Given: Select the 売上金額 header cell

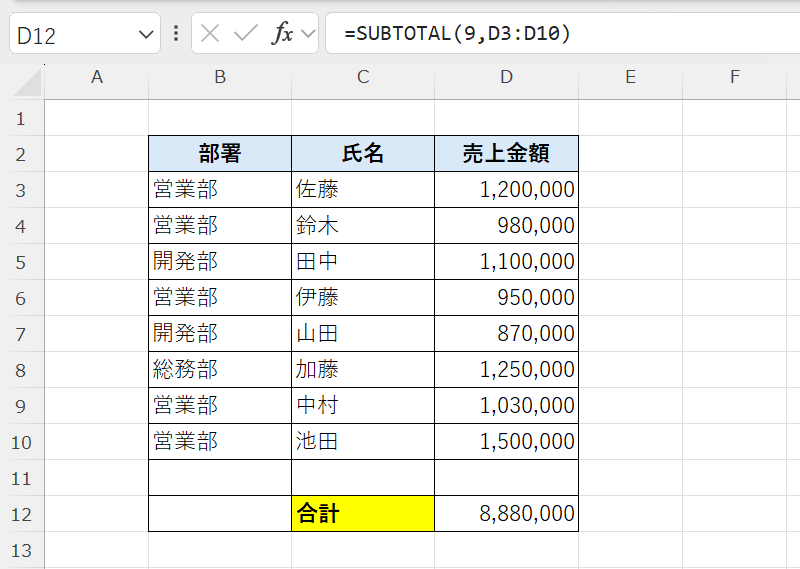Looking at the screenshot, I should (x=506, y=154).
